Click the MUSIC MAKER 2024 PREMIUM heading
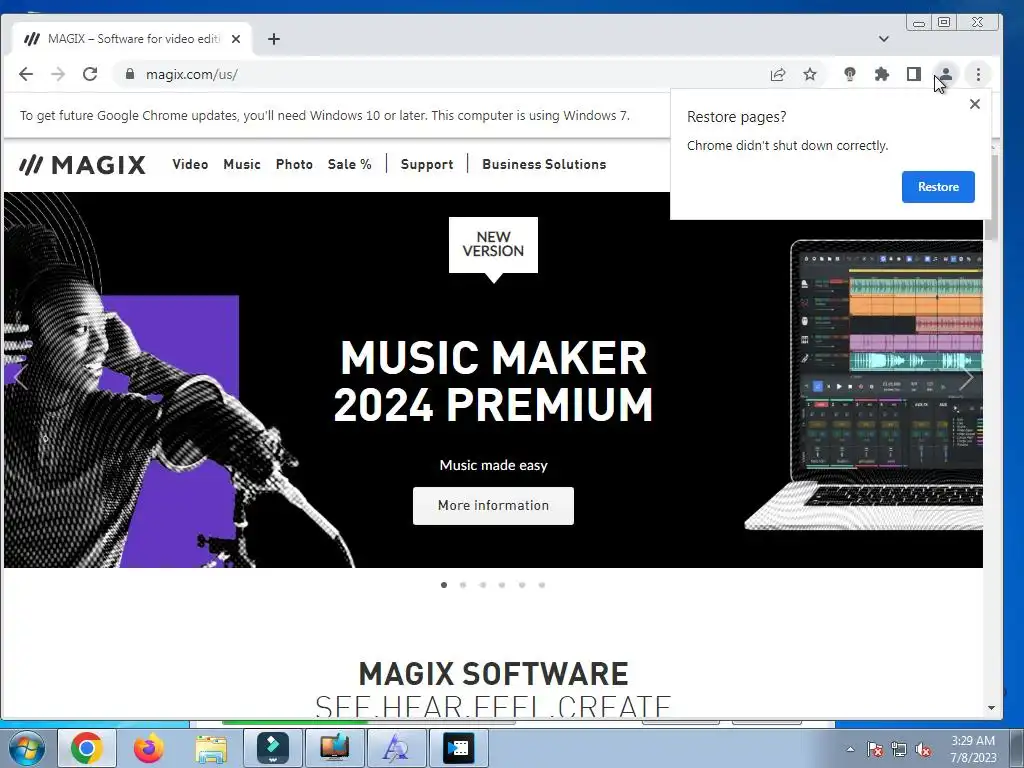This screenshot has width=1024, height=768. [x=493, y=381]
